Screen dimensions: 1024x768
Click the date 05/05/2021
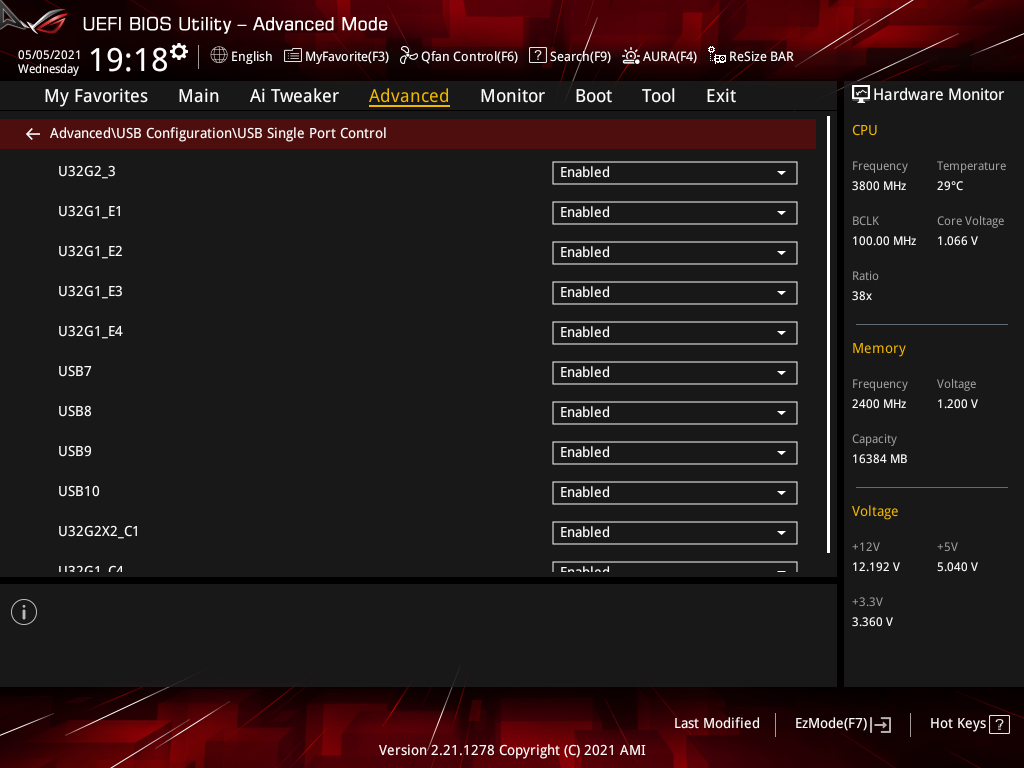click(x=49, y=55)
